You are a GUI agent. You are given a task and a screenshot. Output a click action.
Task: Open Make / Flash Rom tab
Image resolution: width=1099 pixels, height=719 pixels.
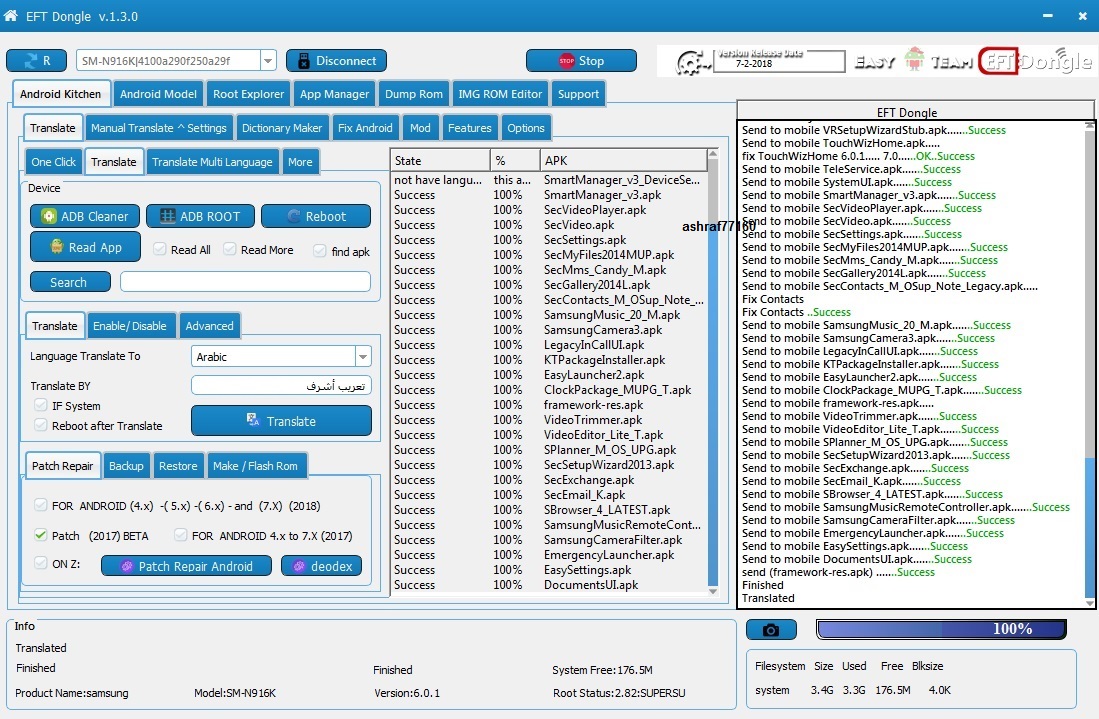click(255, 466)
